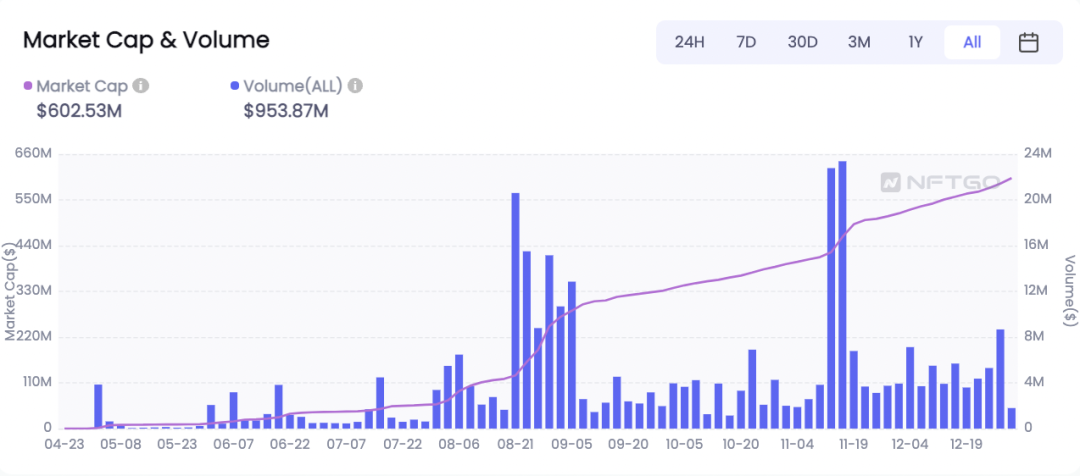Screen dimensions: 1080x476
Task: Click the last volume bar on the chart
Action: pos(1012,418)
